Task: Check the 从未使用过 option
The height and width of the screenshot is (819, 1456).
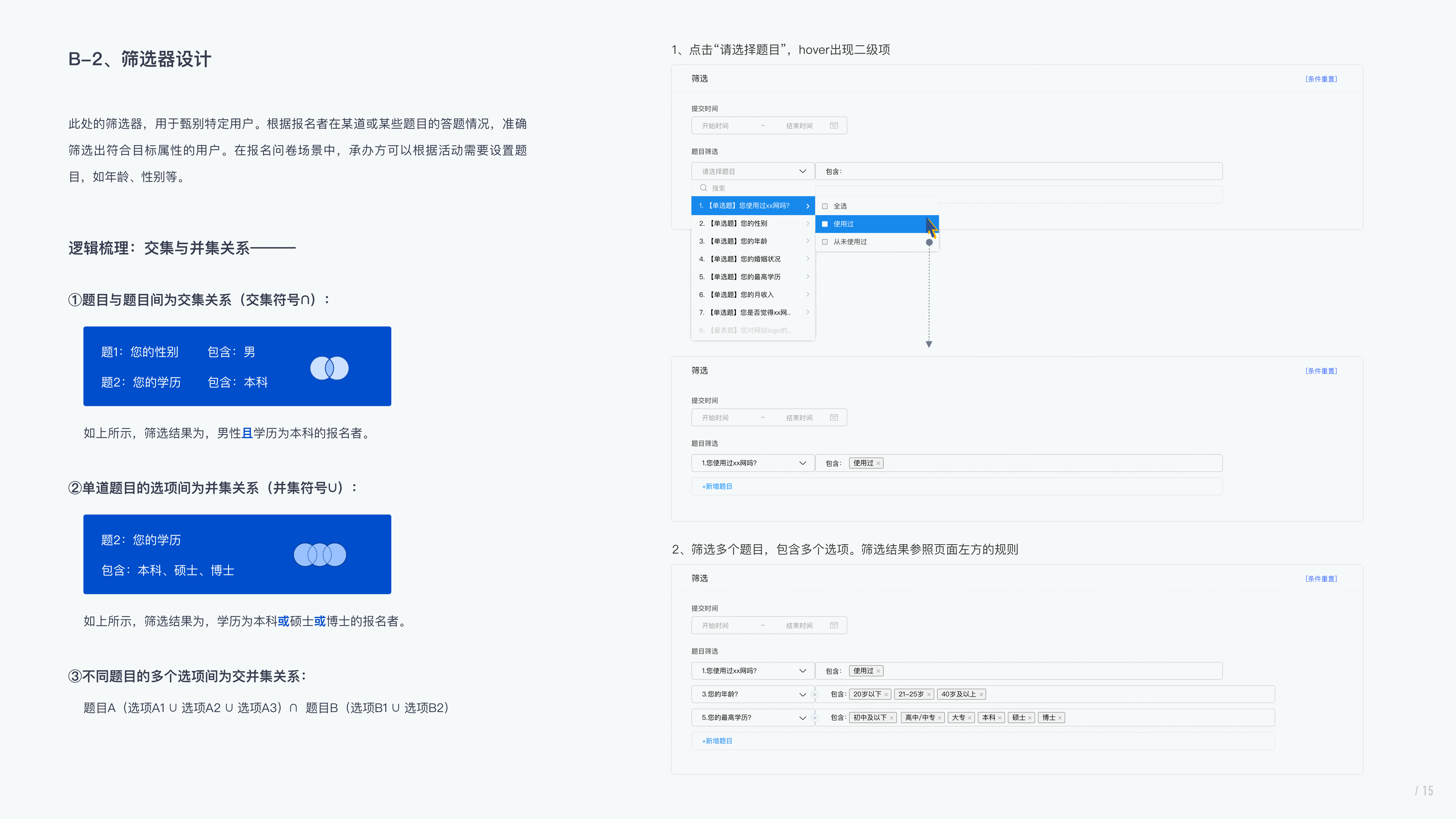Action: [825, 242]
